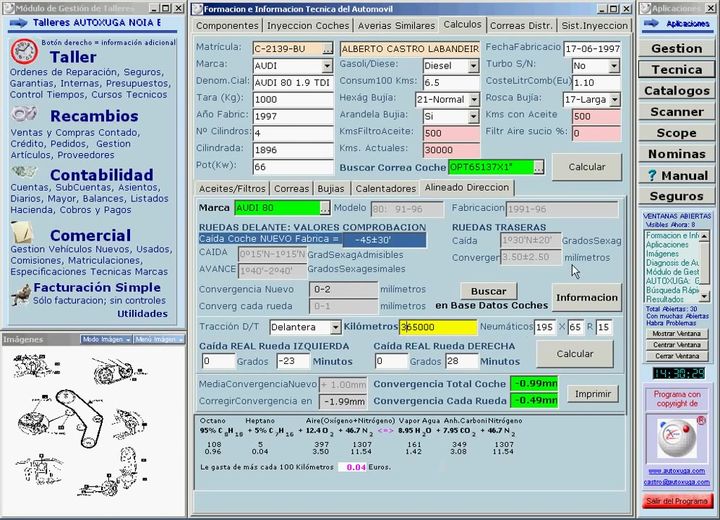Screen dimensions: 720x520
Task: Click the upper Calcular button
Action: coord(587,167)
